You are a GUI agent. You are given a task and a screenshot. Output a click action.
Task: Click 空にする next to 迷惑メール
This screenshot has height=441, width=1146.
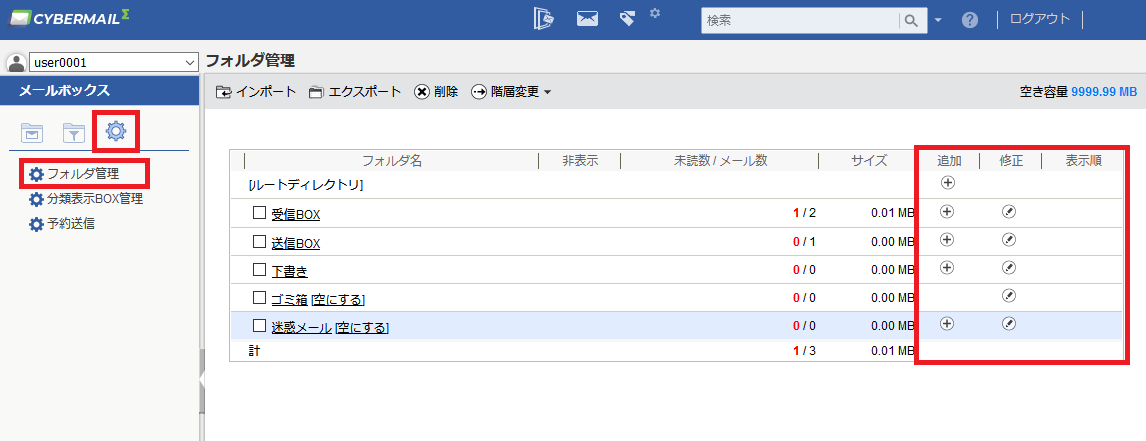tap(362, 328)
